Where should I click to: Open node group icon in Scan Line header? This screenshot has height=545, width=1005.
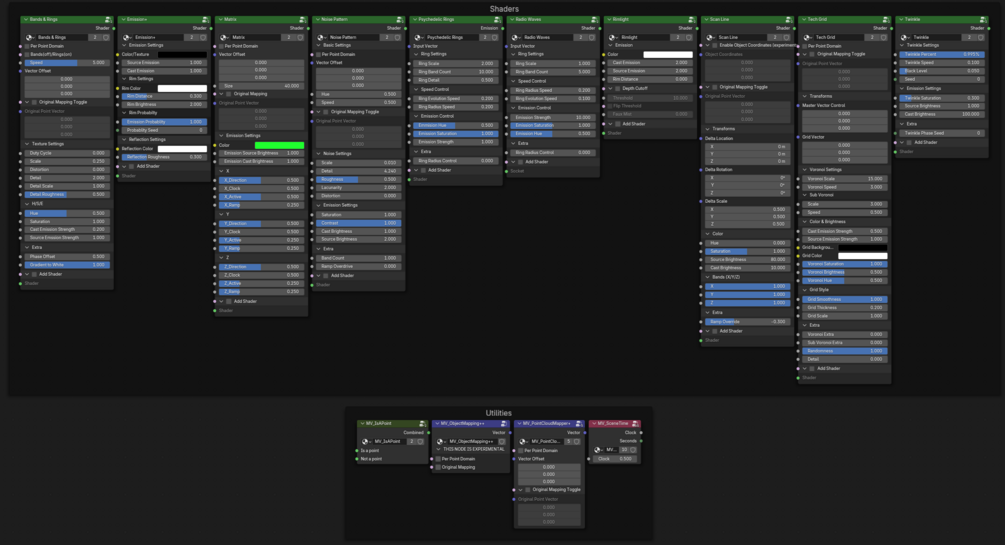tap(788, 20)
